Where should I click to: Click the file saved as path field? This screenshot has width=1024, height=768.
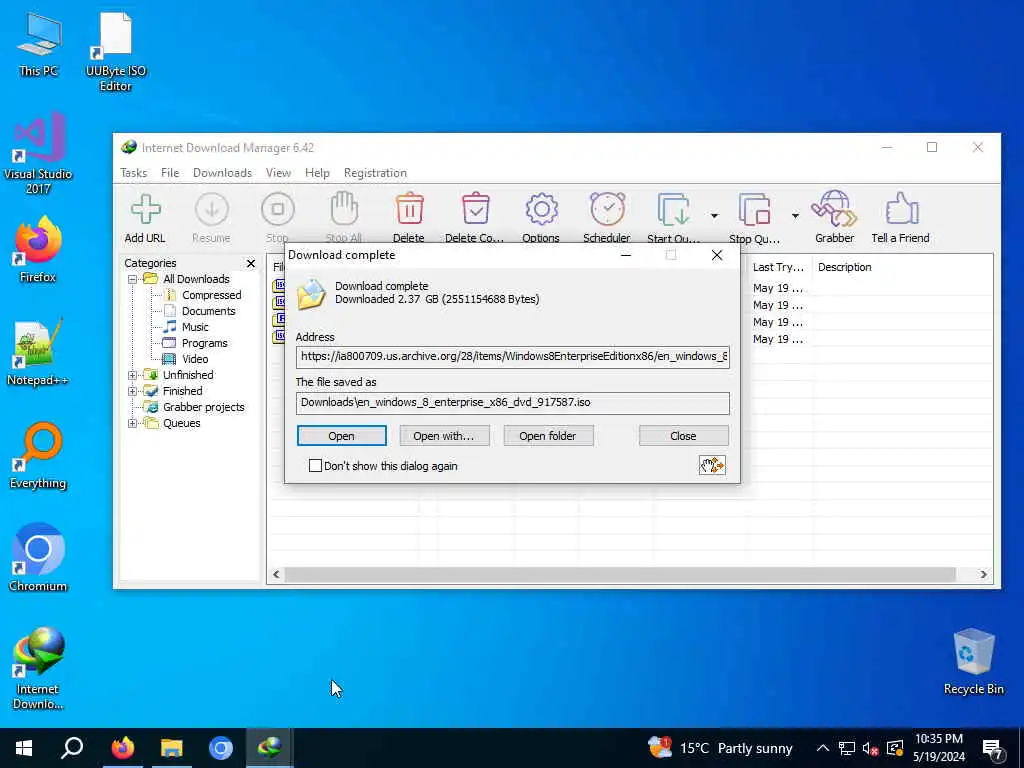click(x=513, y=403)
